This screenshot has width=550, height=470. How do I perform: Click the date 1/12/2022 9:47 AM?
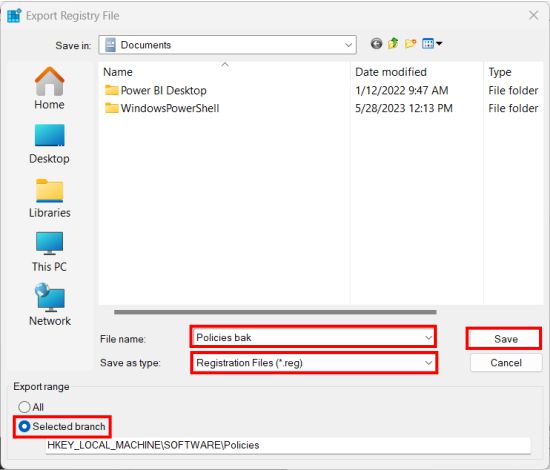pyautogui.click(x=402, y=90)
